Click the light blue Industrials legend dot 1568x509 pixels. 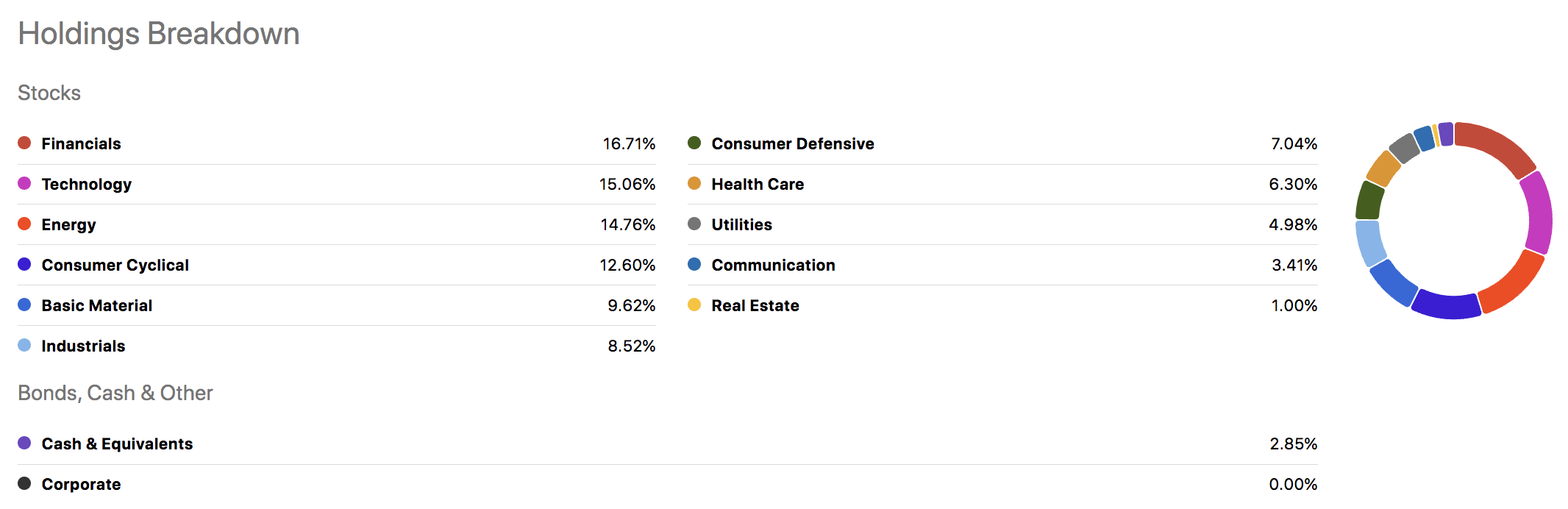click(x=24, y=345)
